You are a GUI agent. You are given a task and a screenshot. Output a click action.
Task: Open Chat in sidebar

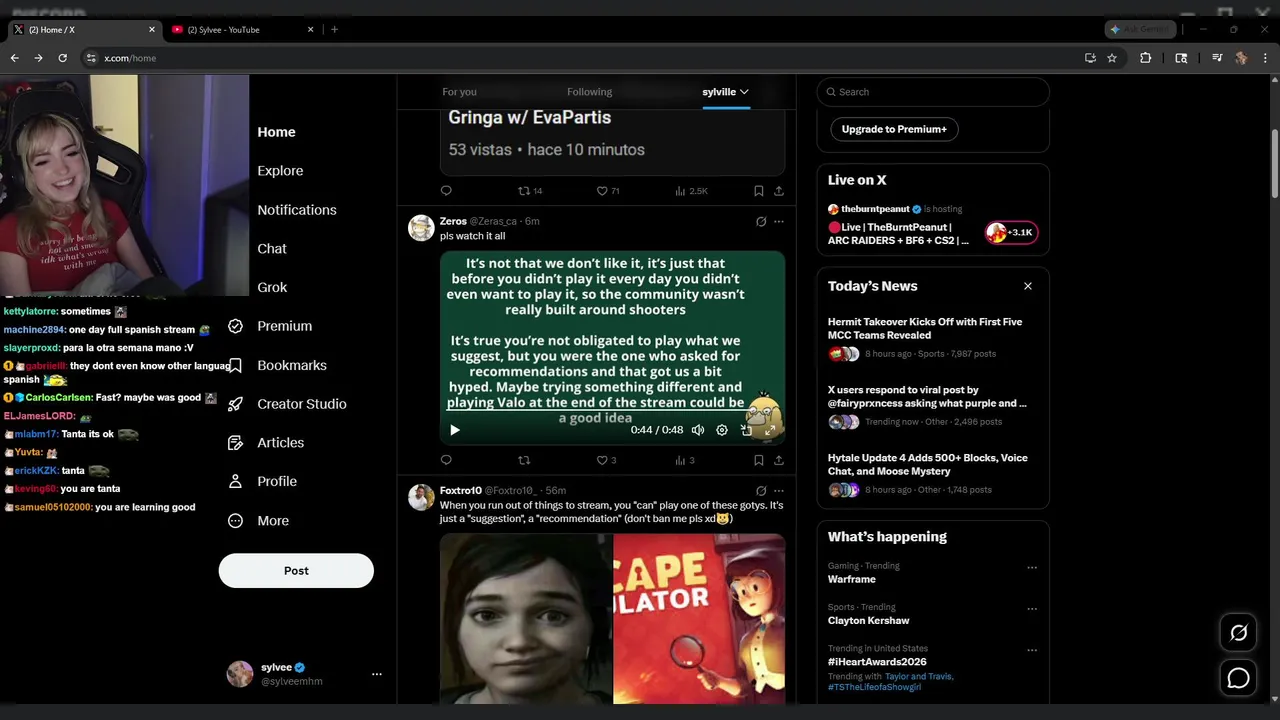[x=272, y=249]
